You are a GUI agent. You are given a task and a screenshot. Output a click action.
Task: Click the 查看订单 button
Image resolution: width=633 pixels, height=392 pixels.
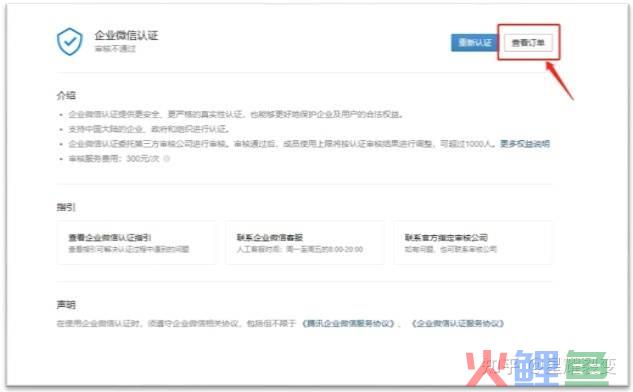pos(528,42)
